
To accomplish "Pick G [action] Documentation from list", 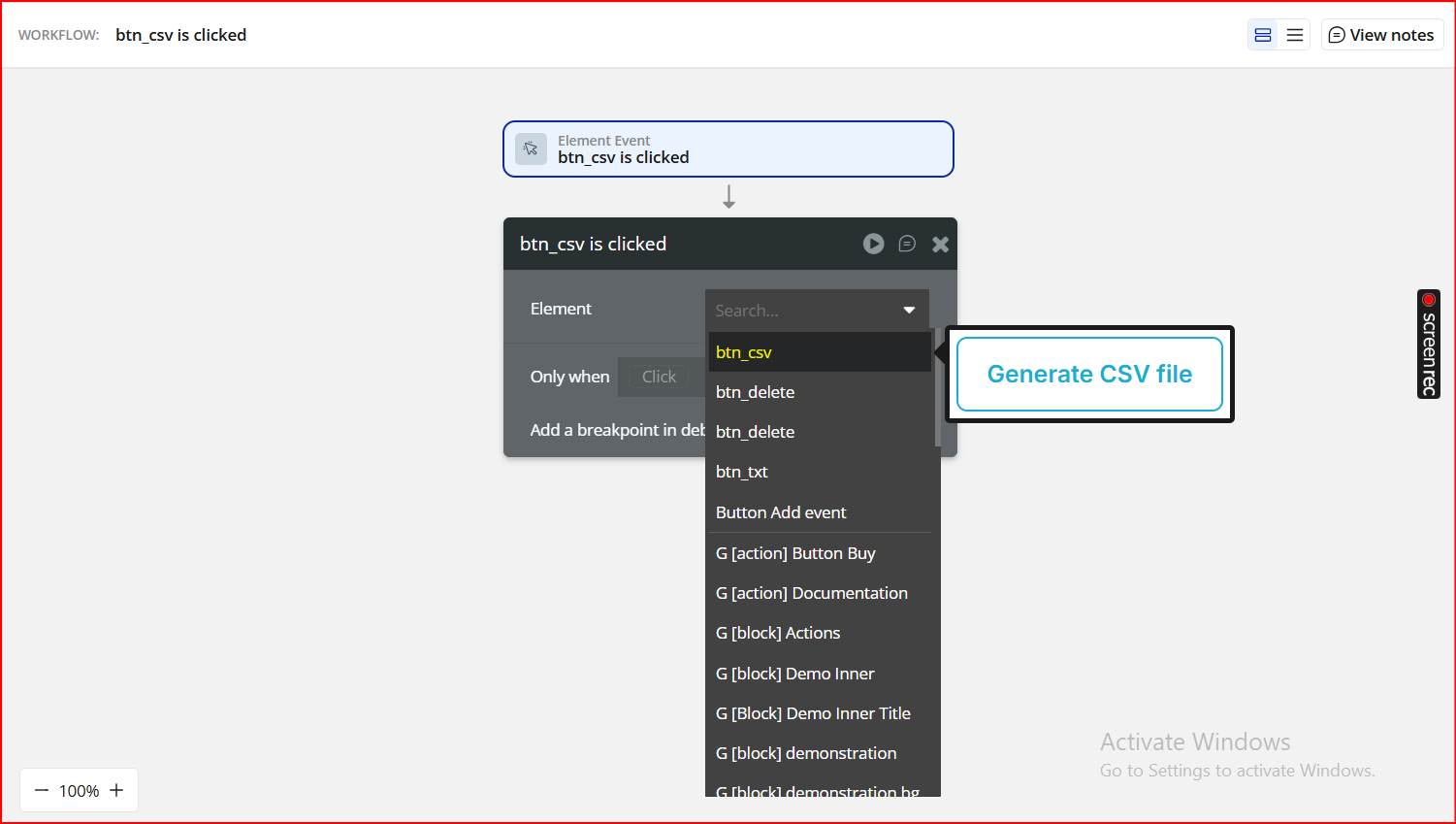I will pos(820,593).
